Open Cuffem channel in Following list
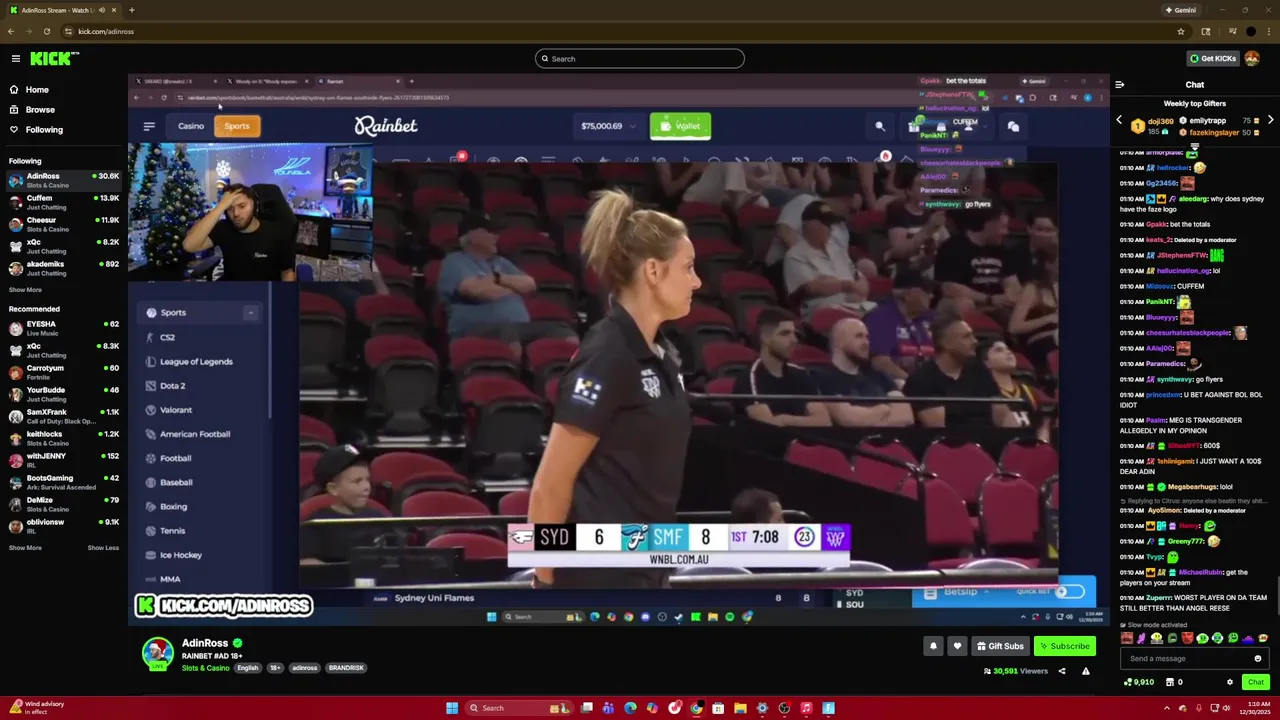Screen dimensions: 1280x720 (64, 203)
